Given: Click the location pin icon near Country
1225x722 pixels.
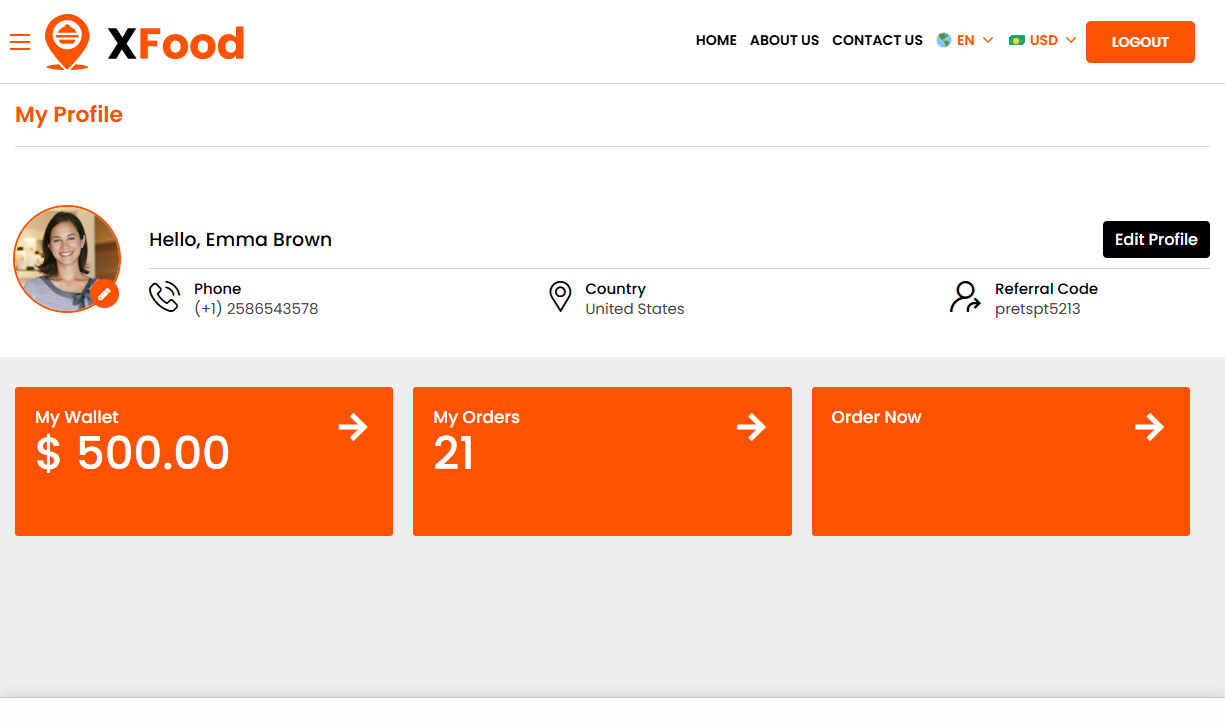Looking at the screenshot, I should click(x=560, y=297).
